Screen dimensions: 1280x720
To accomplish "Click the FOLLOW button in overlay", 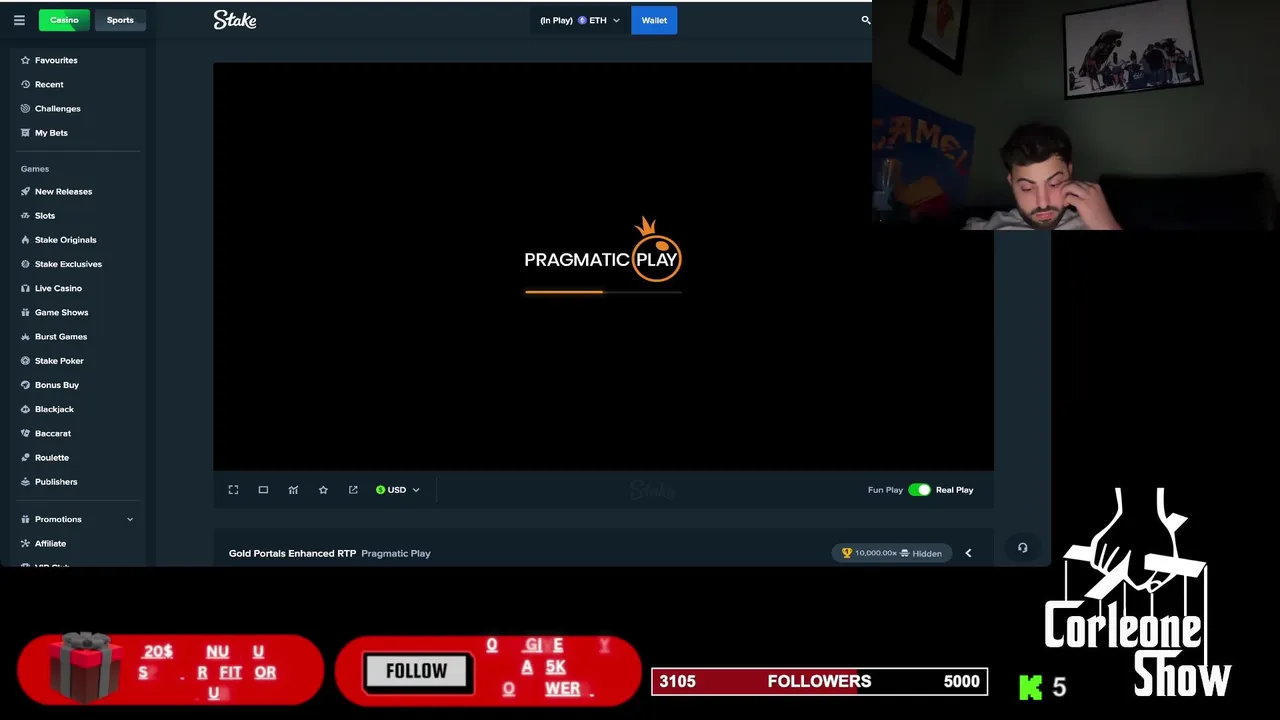I will click(417, 671).
